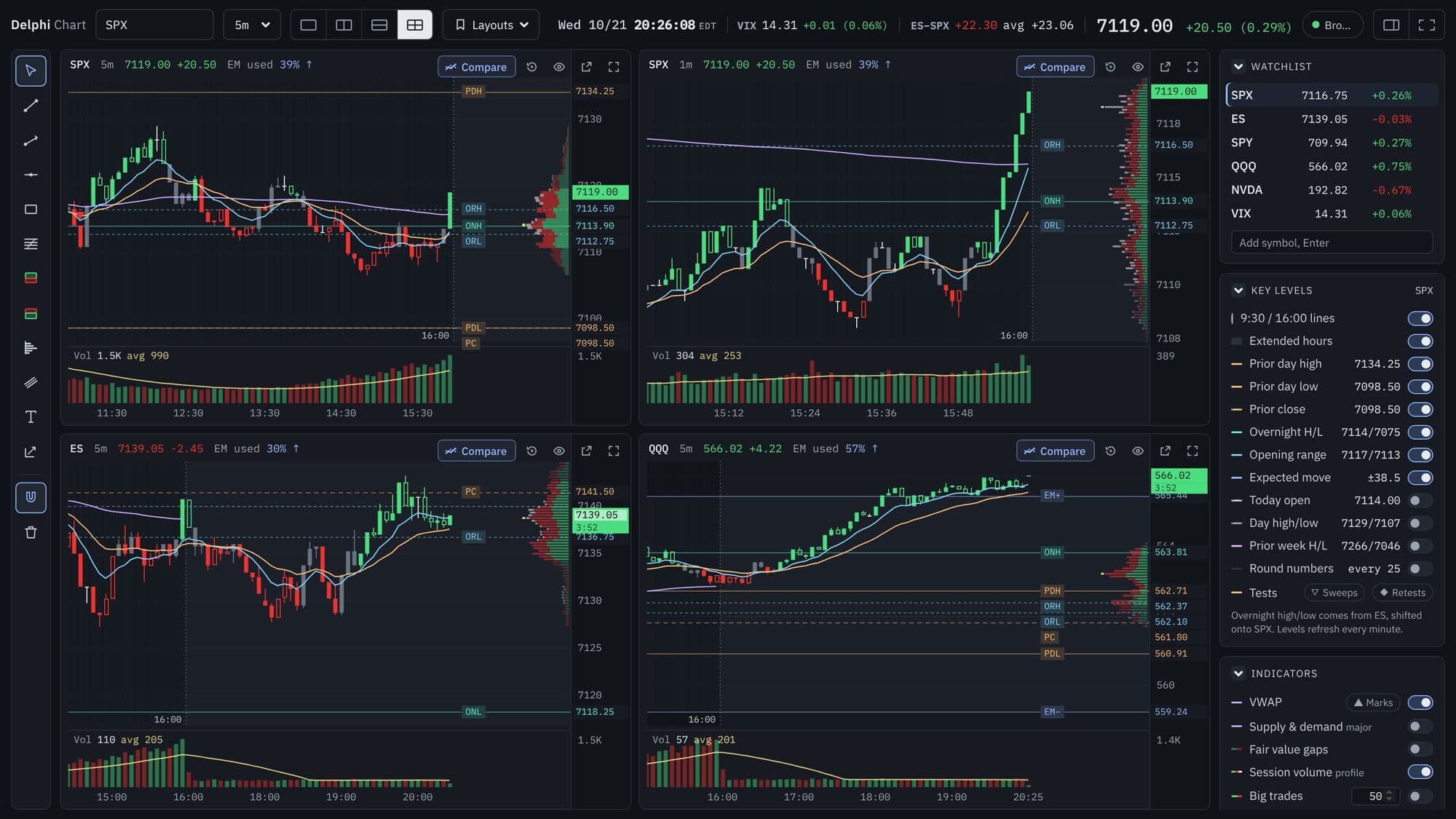Toggle visibility eye on QQQ chart
Image resolution: width=1456 pixels, height=819 pixels.
click(x=1138, y=451)
